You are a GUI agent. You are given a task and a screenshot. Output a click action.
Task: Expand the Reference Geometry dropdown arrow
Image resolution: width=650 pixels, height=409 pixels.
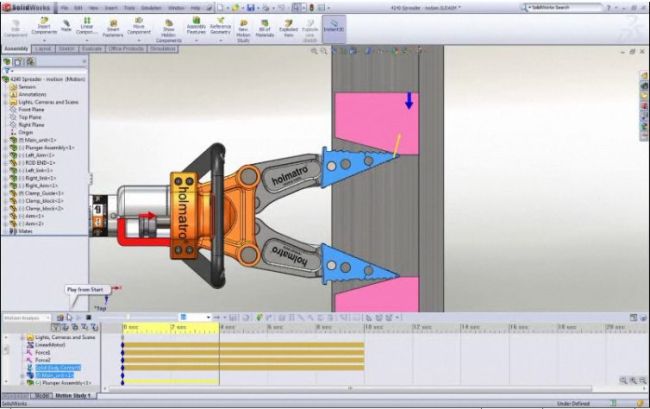coord(220,40)
